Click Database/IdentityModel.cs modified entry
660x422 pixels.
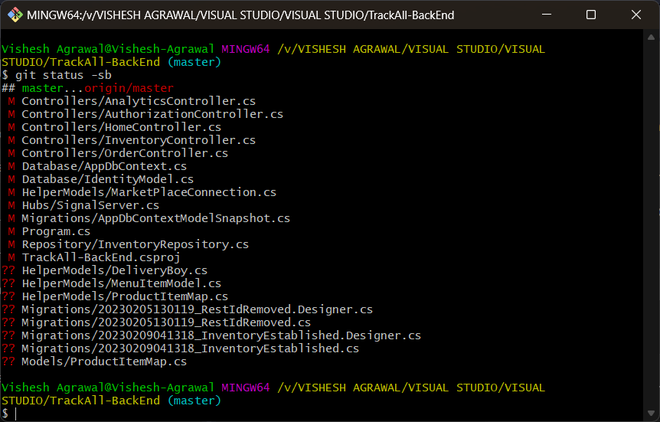[108, 179]
